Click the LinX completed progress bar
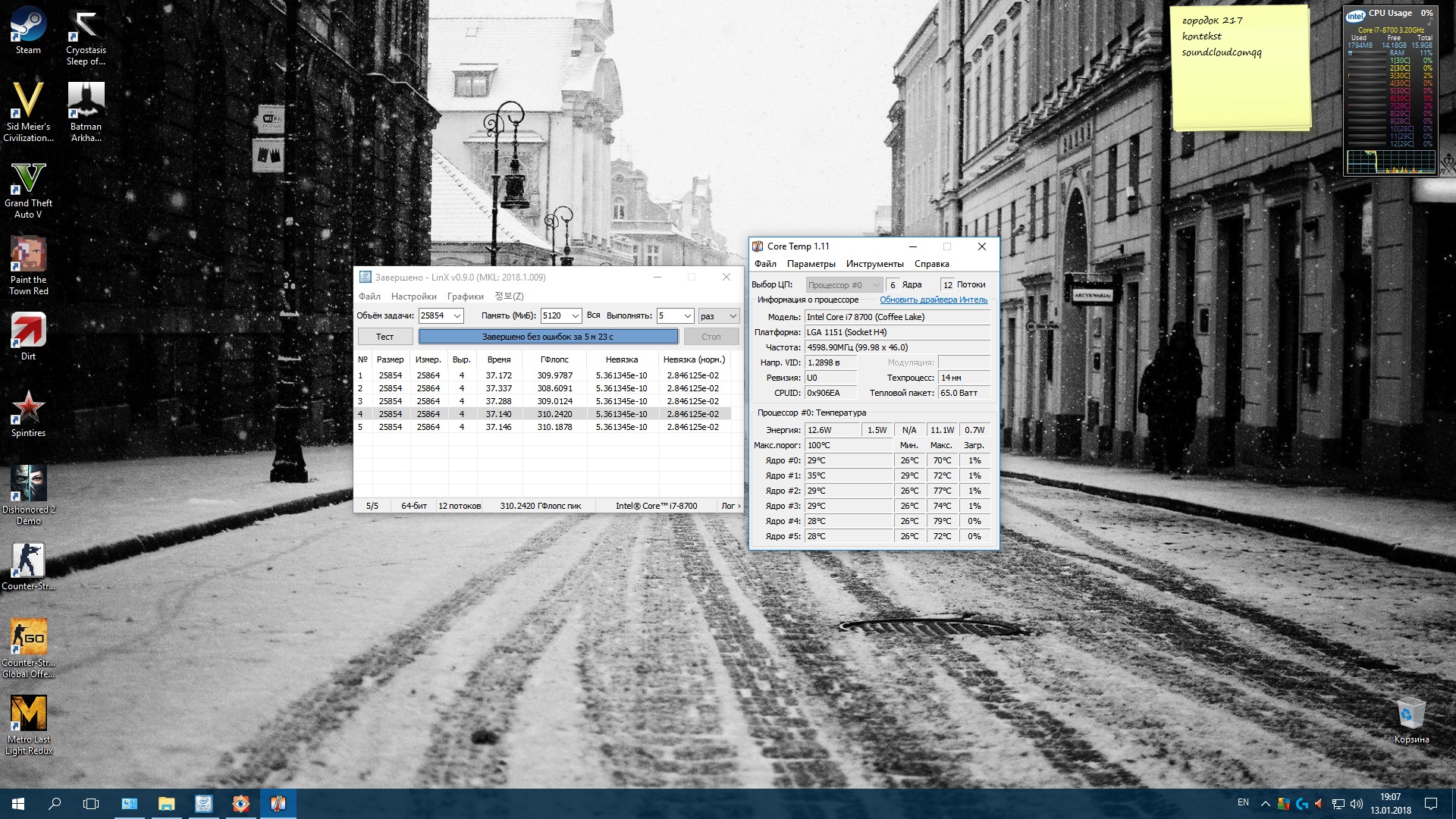 click(548, 337)
